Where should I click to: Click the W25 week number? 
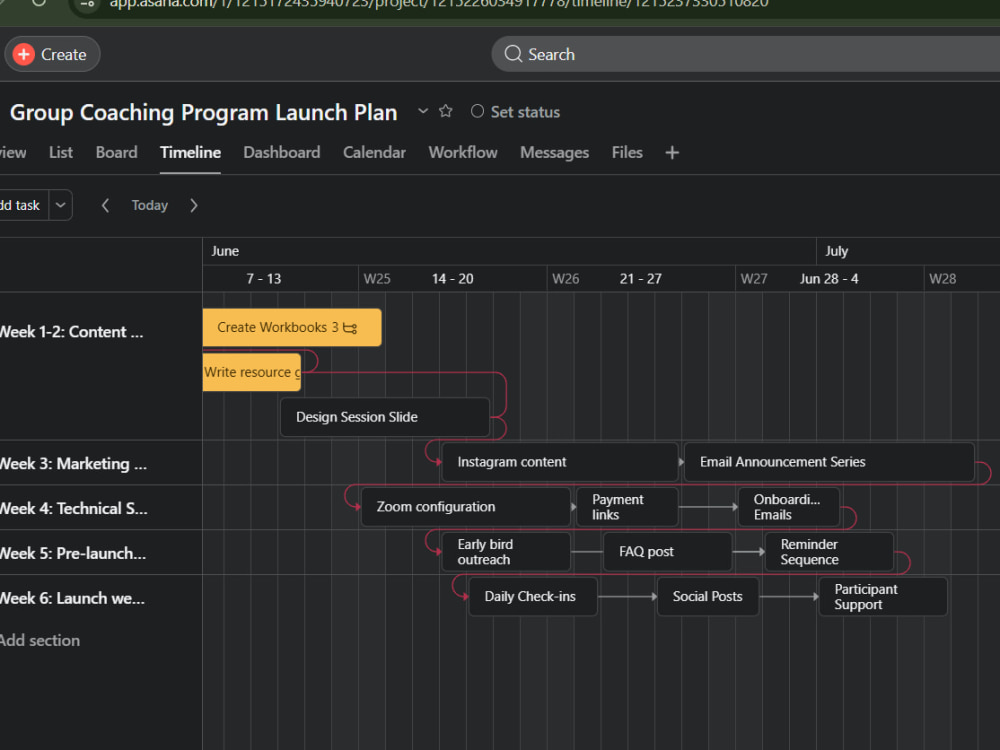(377, 279)
